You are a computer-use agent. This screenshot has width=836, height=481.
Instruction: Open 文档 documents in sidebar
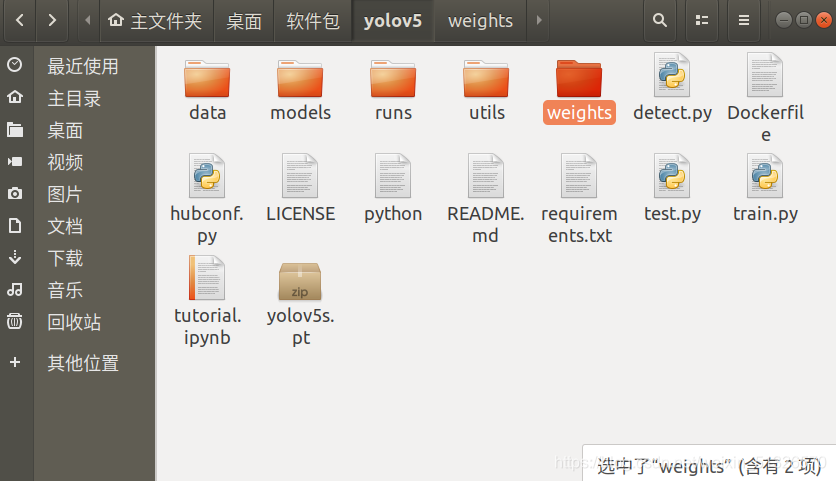pyautogui.click(x=65, y=226)
